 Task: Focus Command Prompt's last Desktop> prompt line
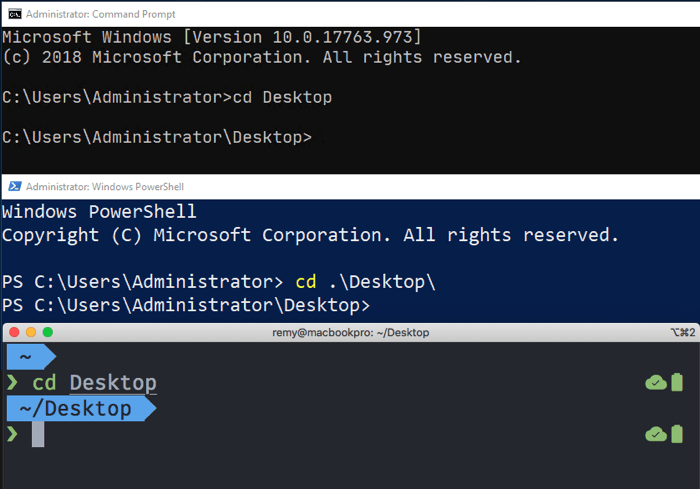click(157, 137)
